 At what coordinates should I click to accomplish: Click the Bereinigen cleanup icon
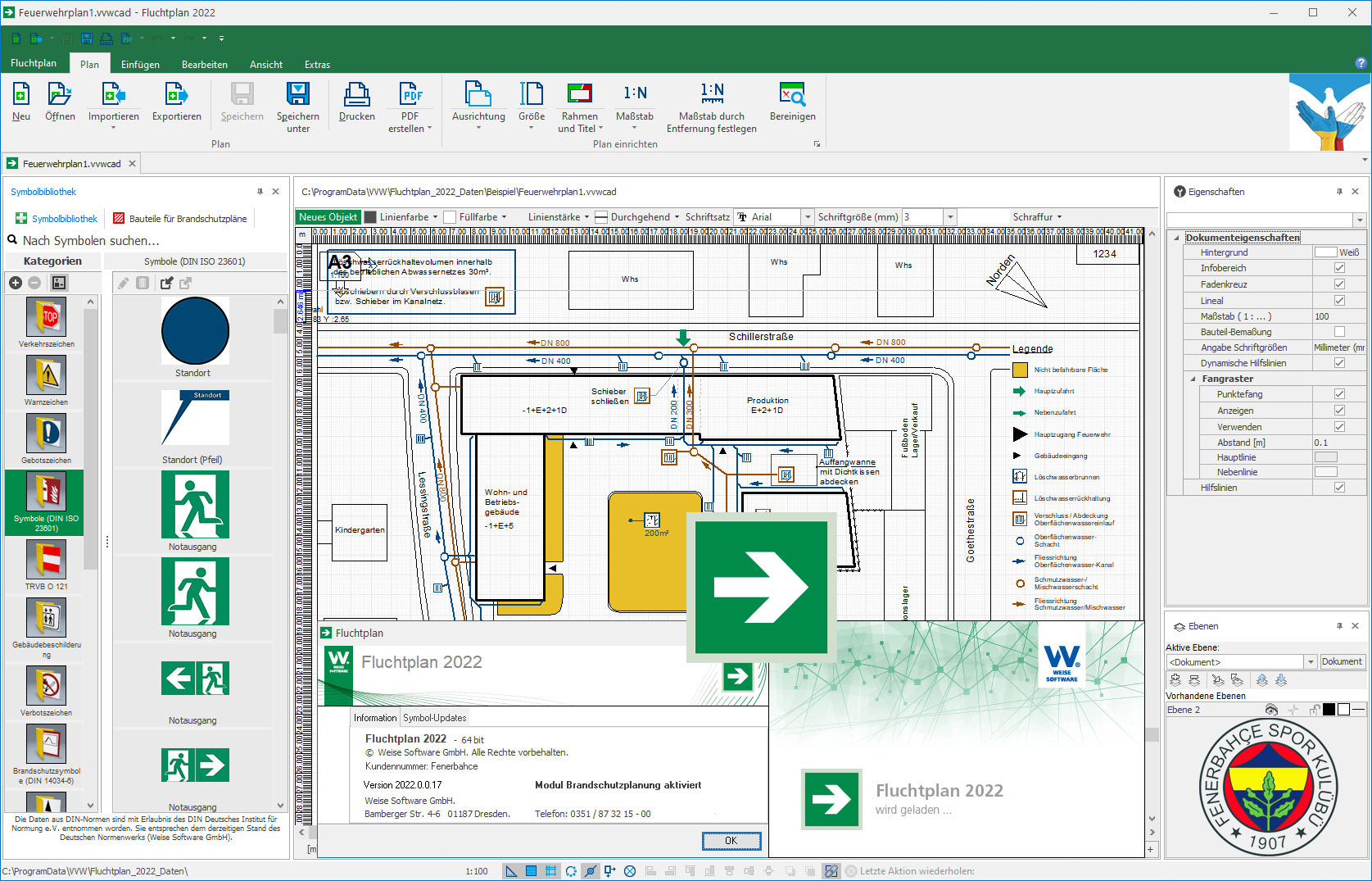point(792,95)
